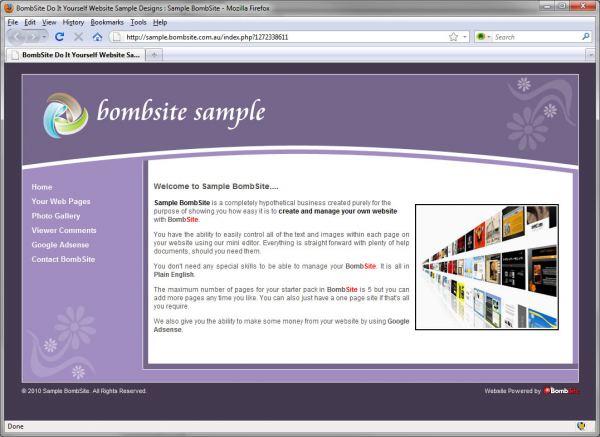The height and width of the screenshot is (437, 600).
Task: Click the bombsite sample swirl logo
Action: (x=65, y=115)
